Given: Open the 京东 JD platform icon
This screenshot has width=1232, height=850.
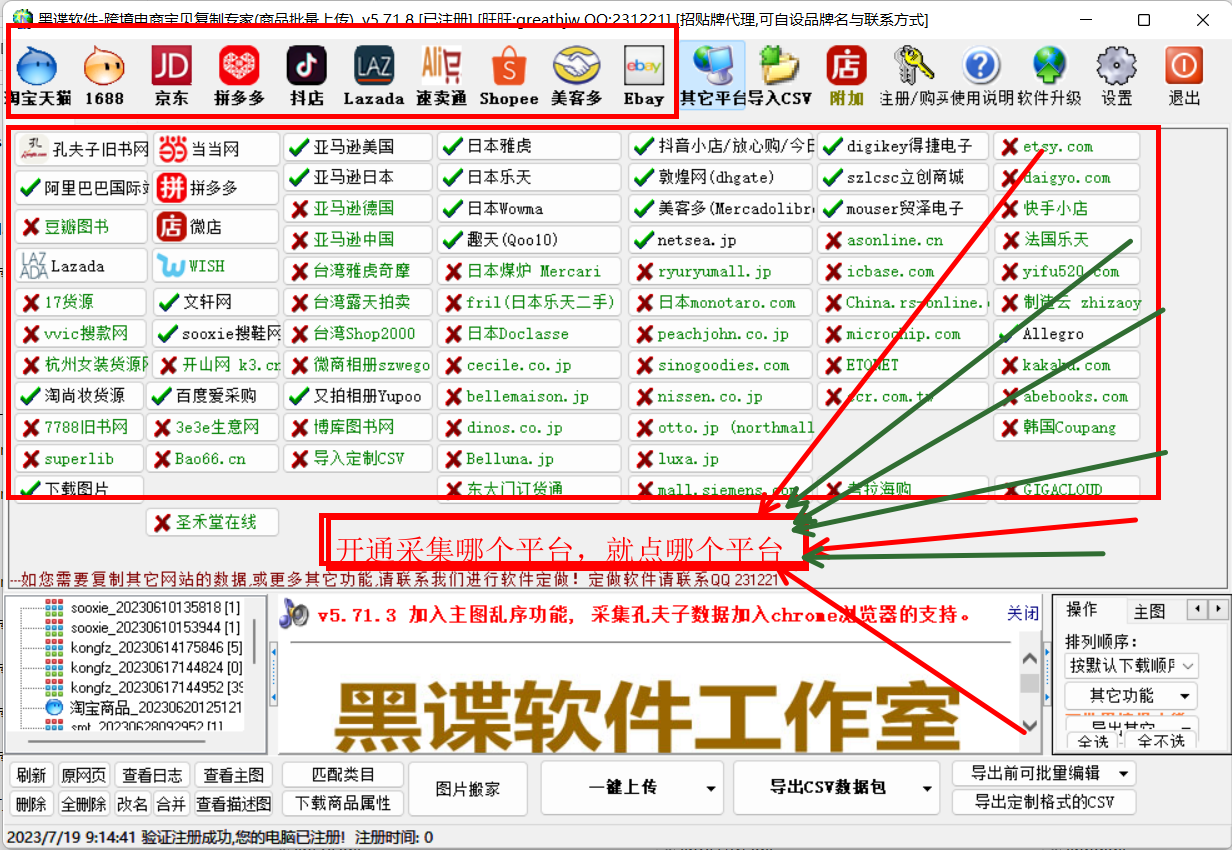Looking at the screenshot, I should pyautogui.click(x=171, y=76).
